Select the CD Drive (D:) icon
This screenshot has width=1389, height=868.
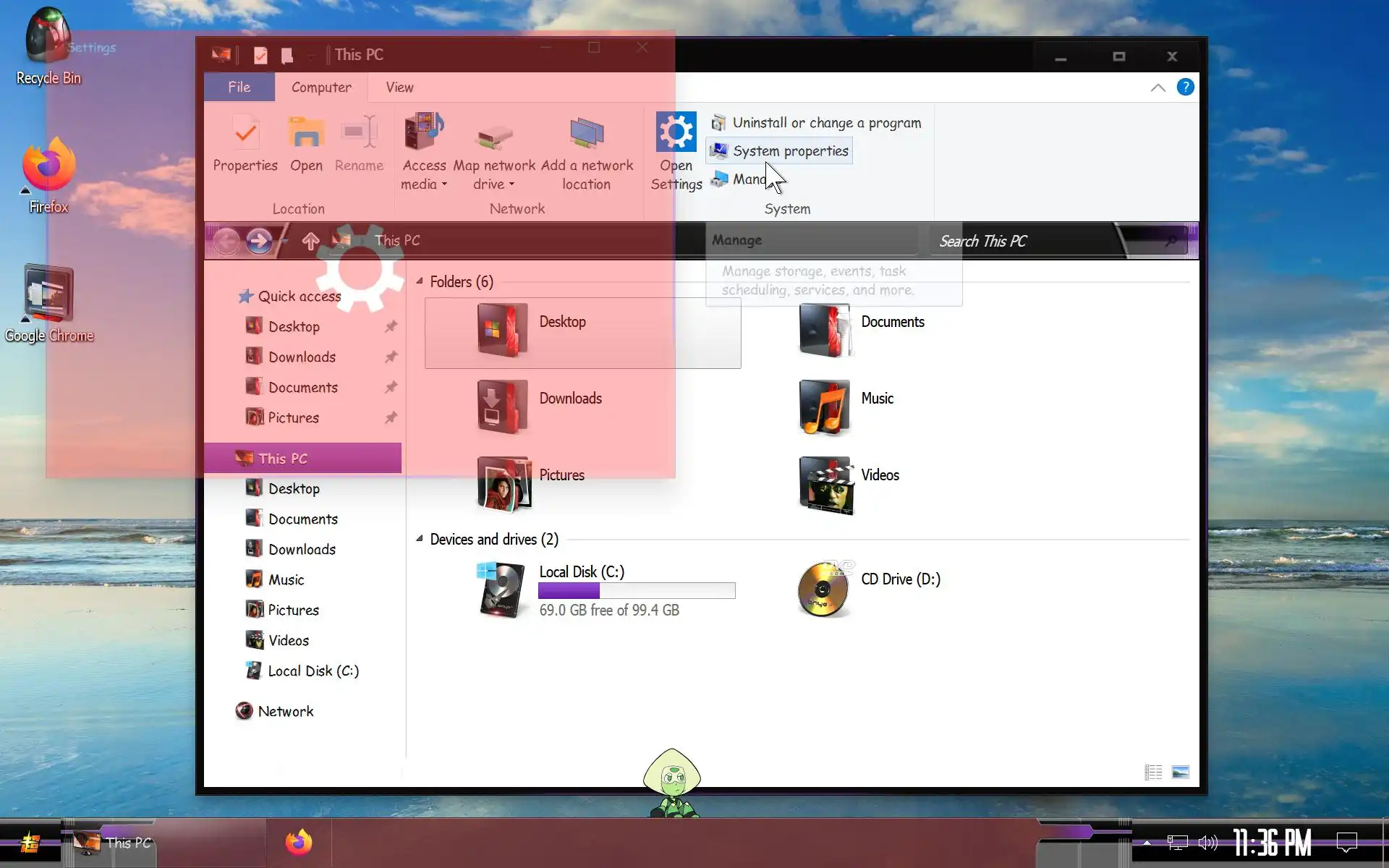[x=823, y=590]
